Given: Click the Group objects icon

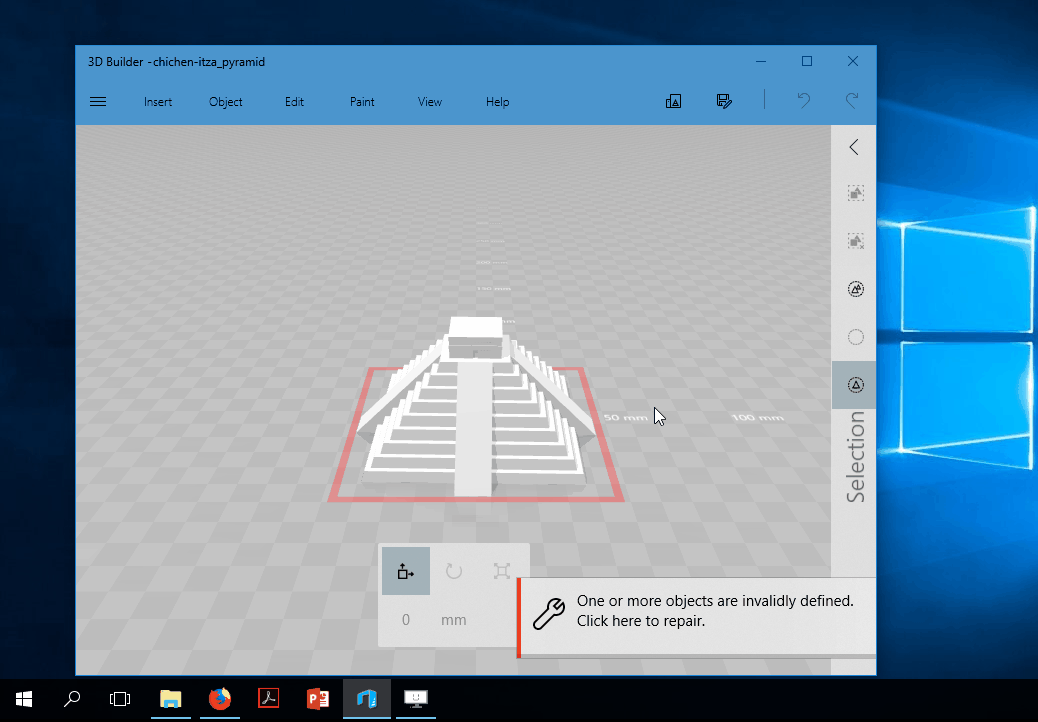Looking at the screenshot, I should (x=855, y=193).
